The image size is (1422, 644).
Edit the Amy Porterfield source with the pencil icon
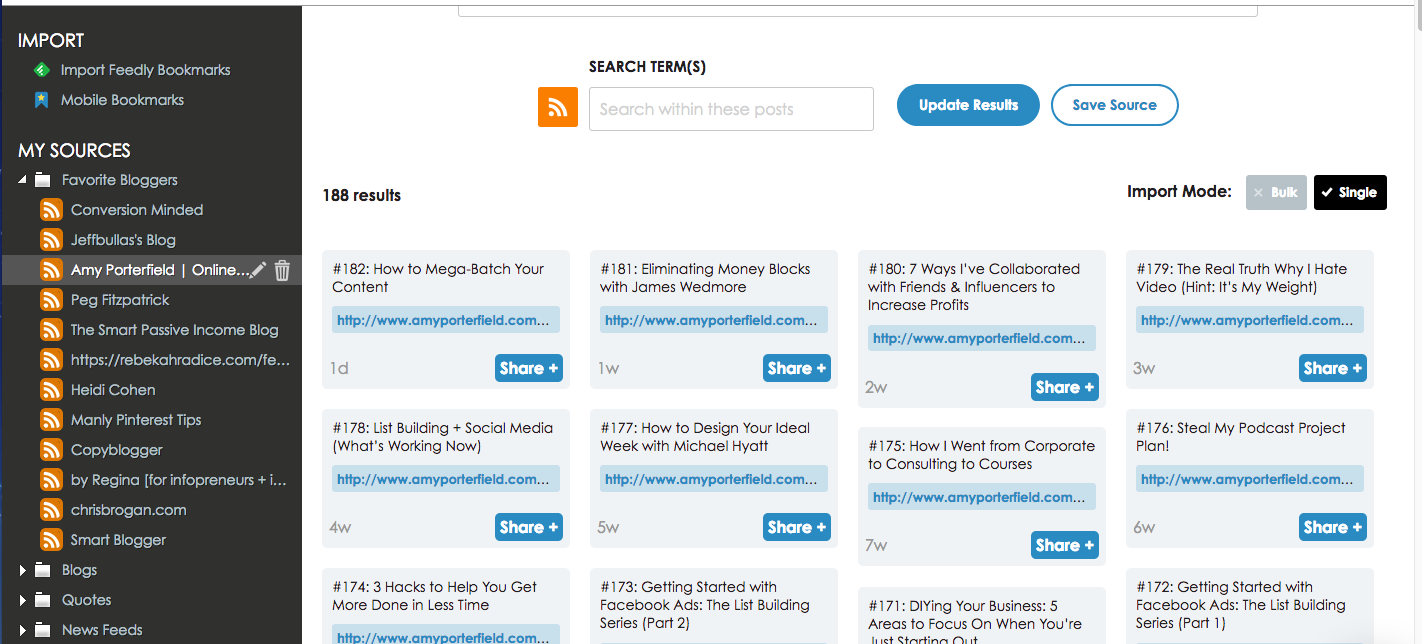[x=258, y=270]
